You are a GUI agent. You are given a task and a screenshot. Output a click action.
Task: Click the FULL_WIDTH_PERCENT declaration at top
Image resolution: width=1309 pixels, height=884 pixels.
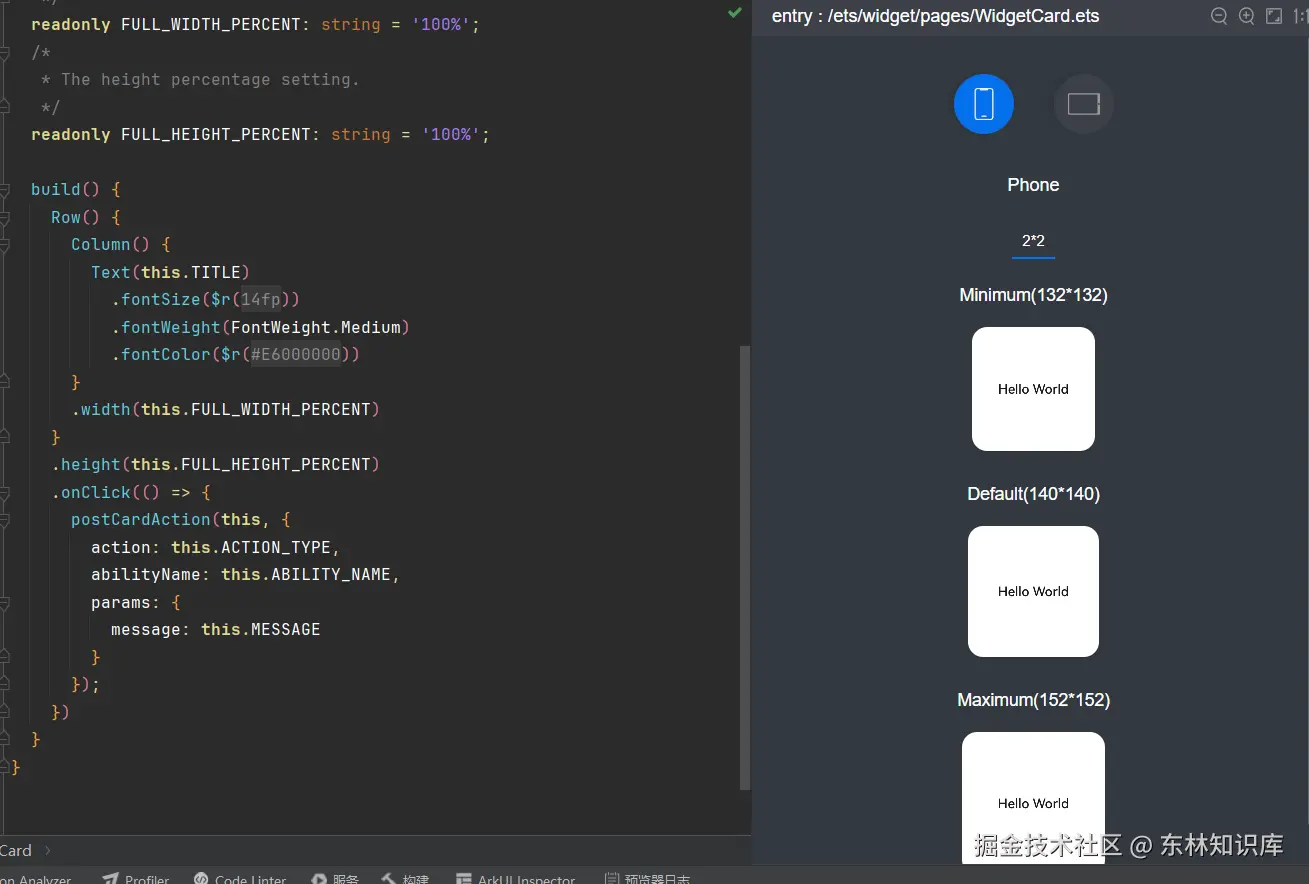coord(255,24)
